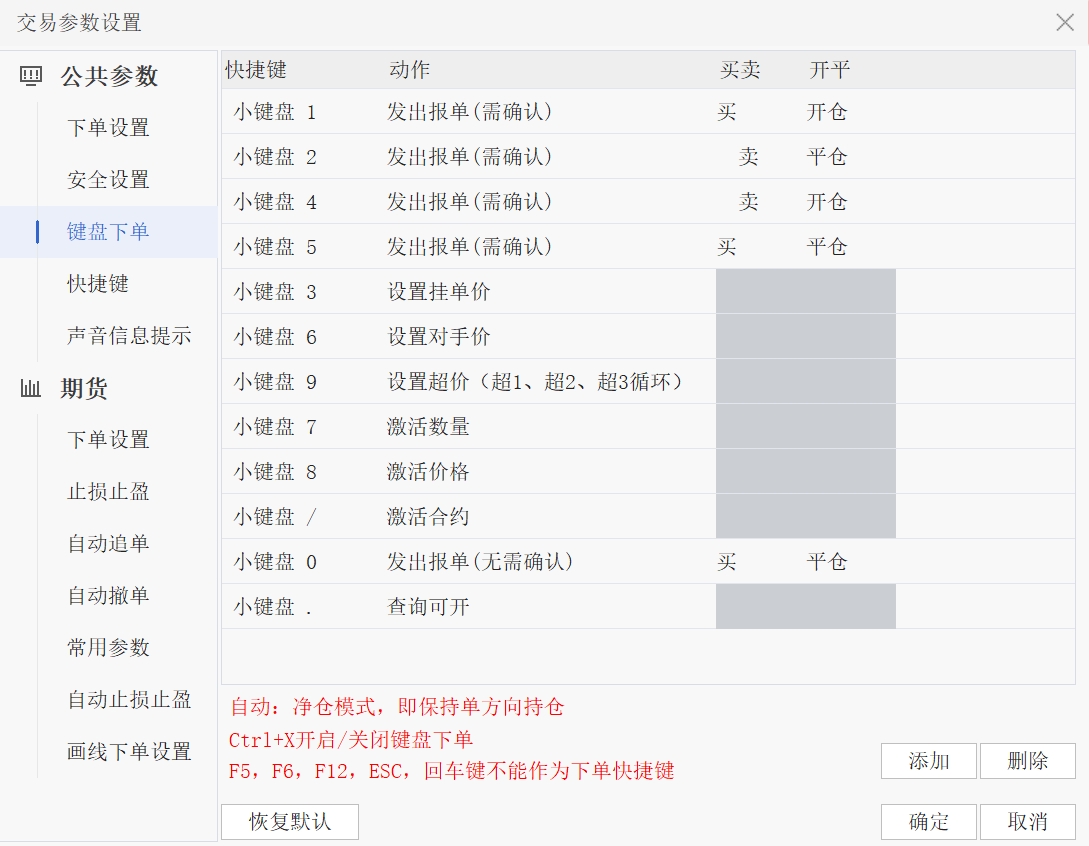The image size is (1089, 846).
Task: Select 安全设置 in sidebar
Action: pos(108,180)
